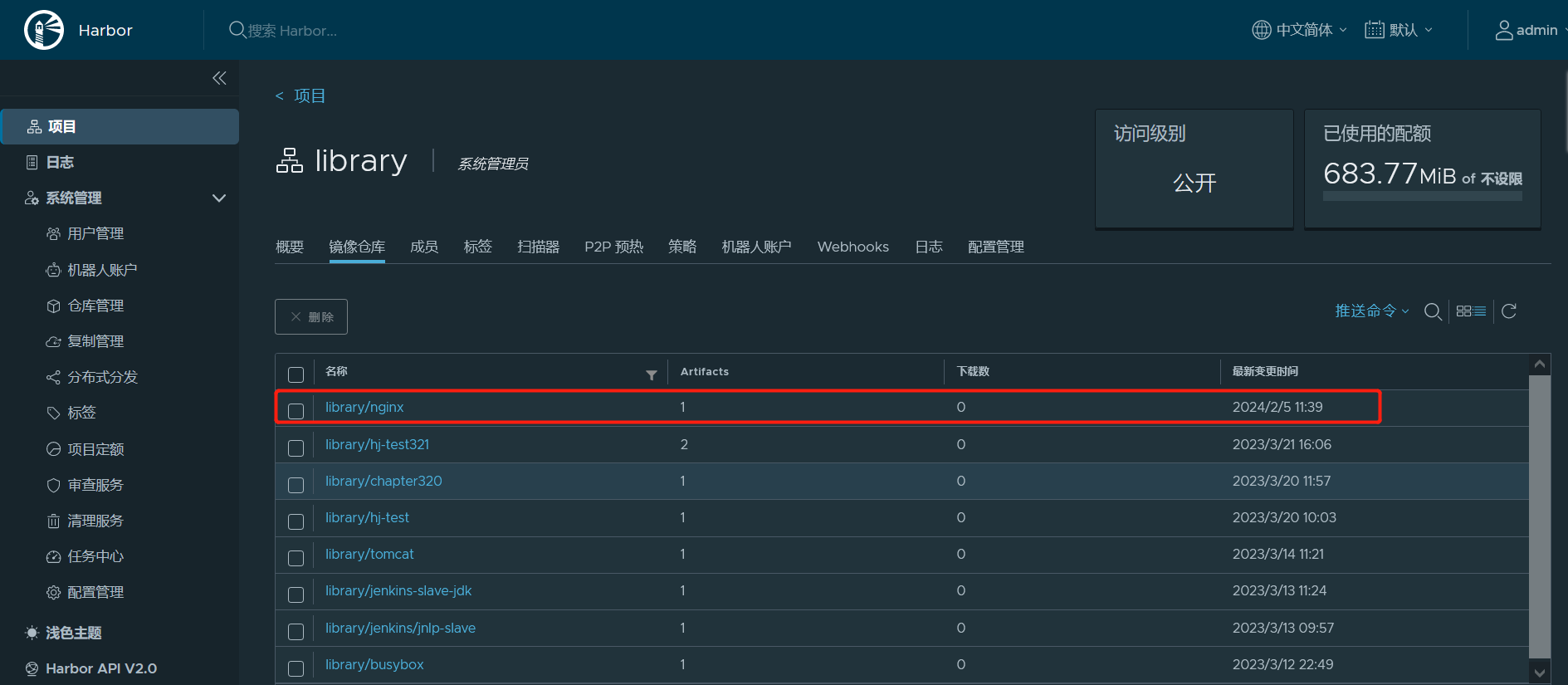Open the 策略 tab

682,247
